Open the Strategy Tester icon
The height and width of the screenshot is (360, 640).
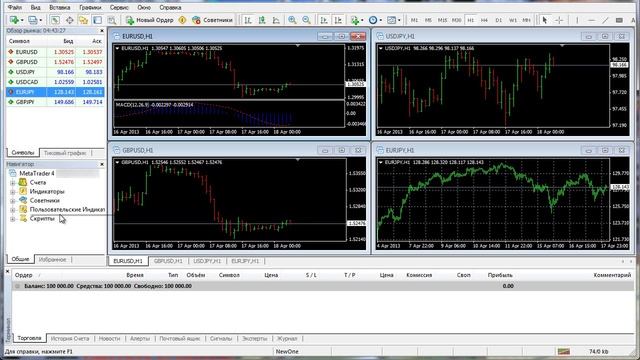(x=111, y=20)
